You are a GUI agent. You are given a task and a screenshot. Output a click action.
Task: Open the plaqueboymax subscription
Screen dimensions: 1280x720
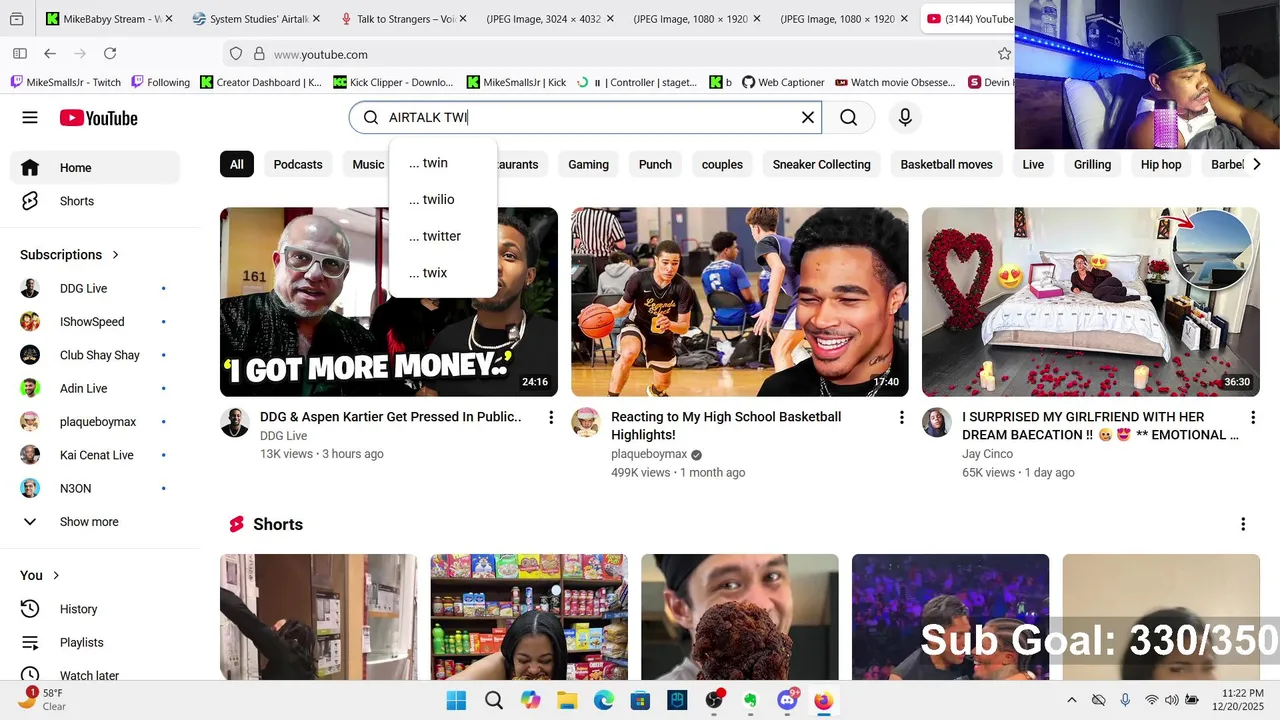pos(95,422)
